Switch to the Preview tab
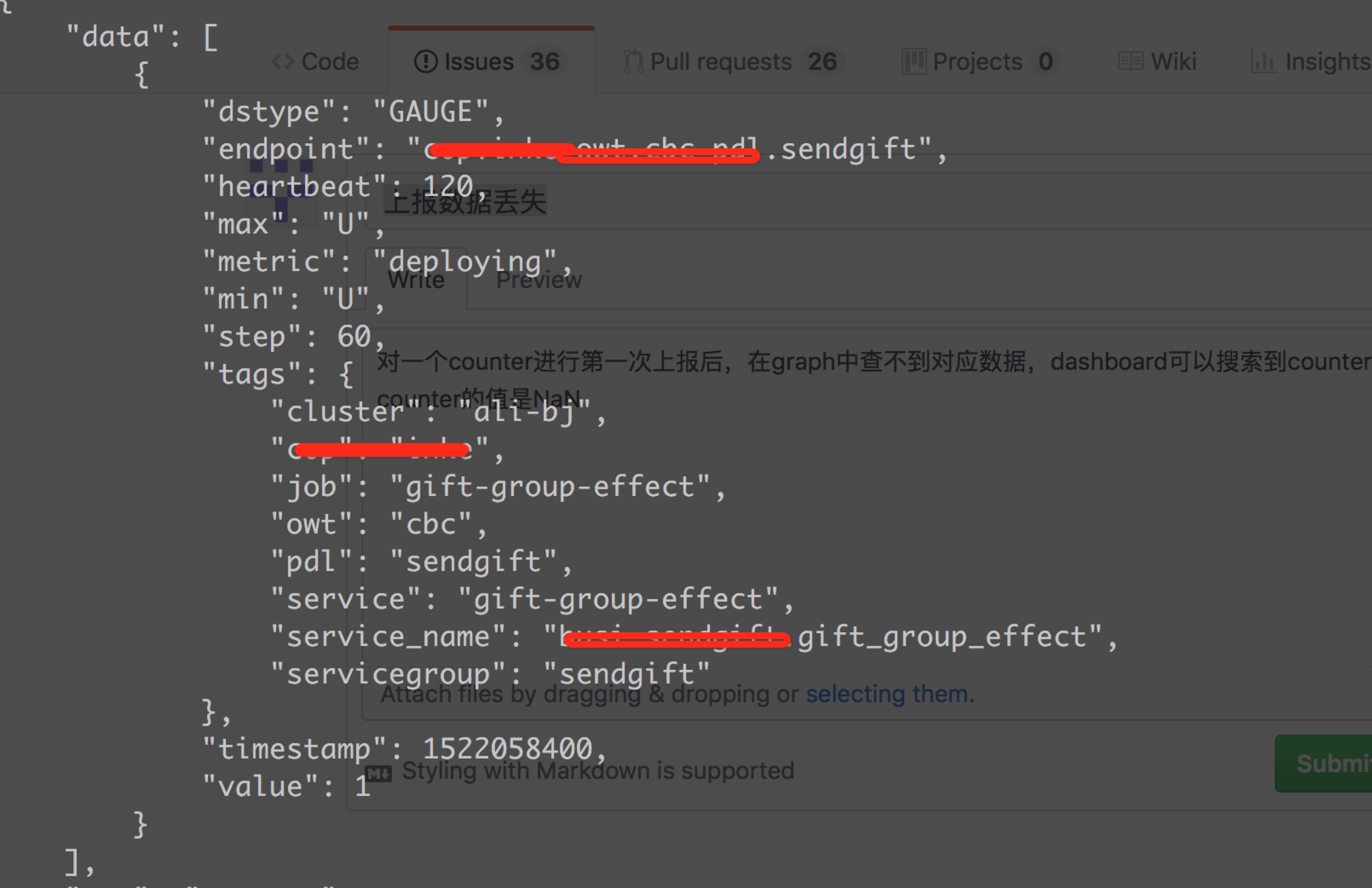The width and height of the screenshot is (1372, 888). click(539, 280)
